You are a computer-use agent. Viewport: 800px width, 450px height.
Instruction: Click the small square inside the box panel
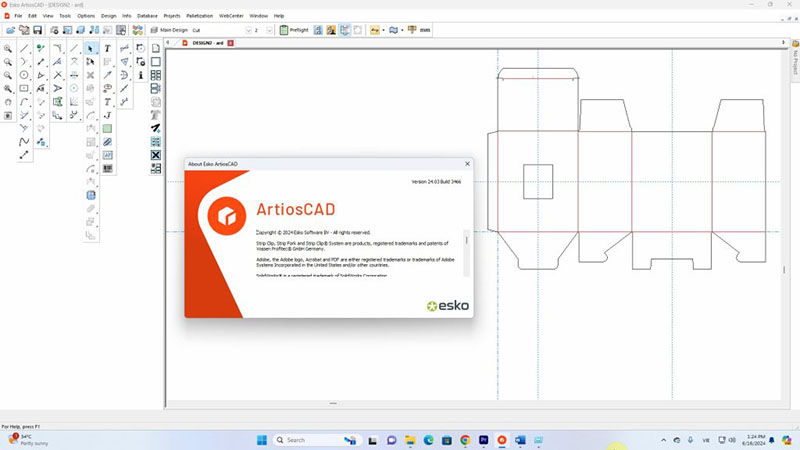coord(538,181)
